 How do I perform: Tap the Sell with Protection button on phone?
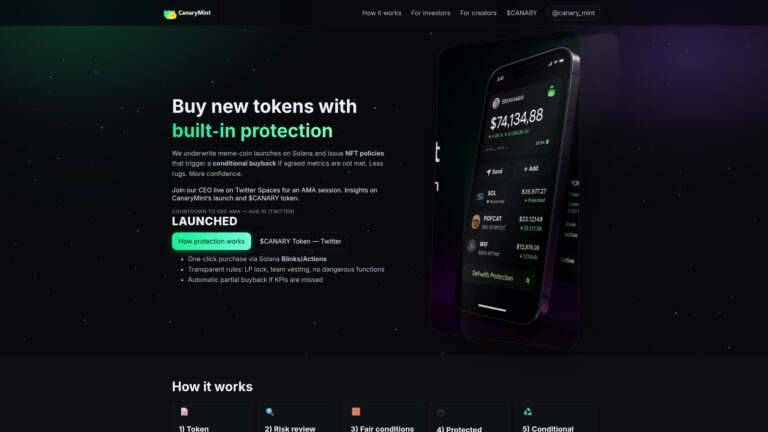tap(499, 277)
